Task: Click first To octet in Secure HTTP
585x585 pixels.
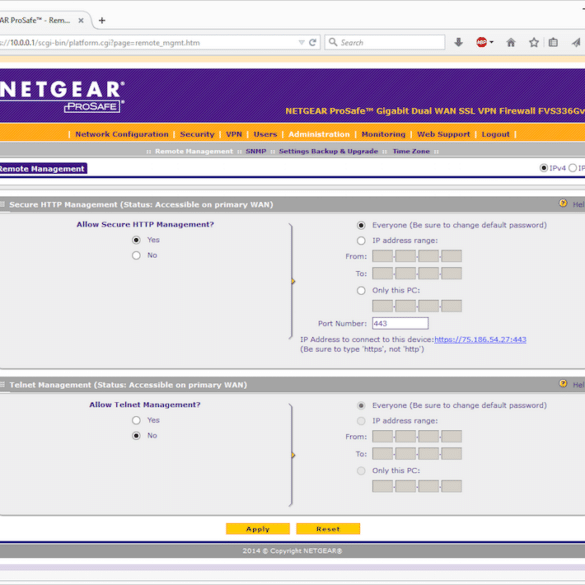Action: click(382, 273)
